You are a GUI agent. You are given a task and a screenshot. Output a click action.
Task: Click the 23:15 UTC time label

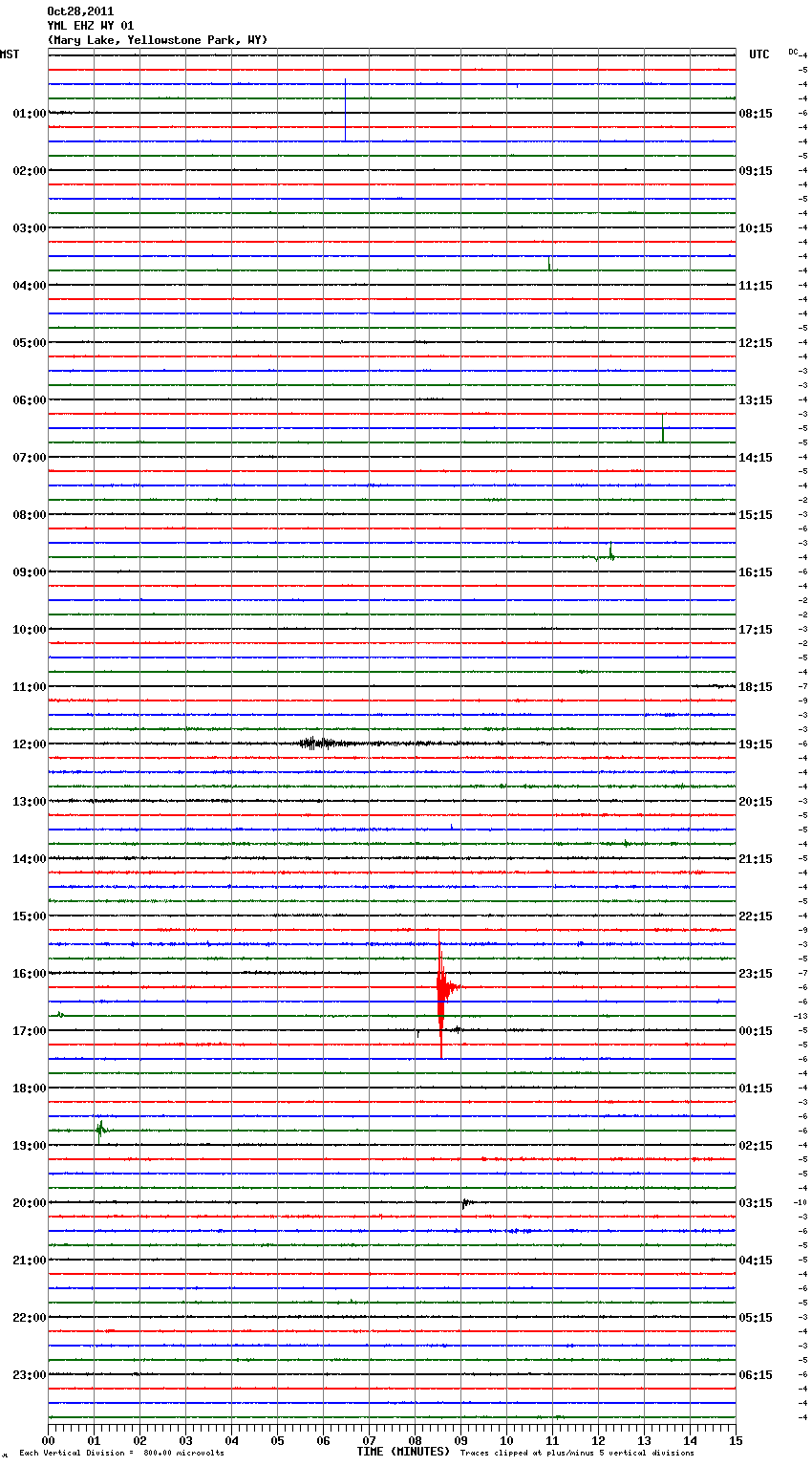click(756, 974)
